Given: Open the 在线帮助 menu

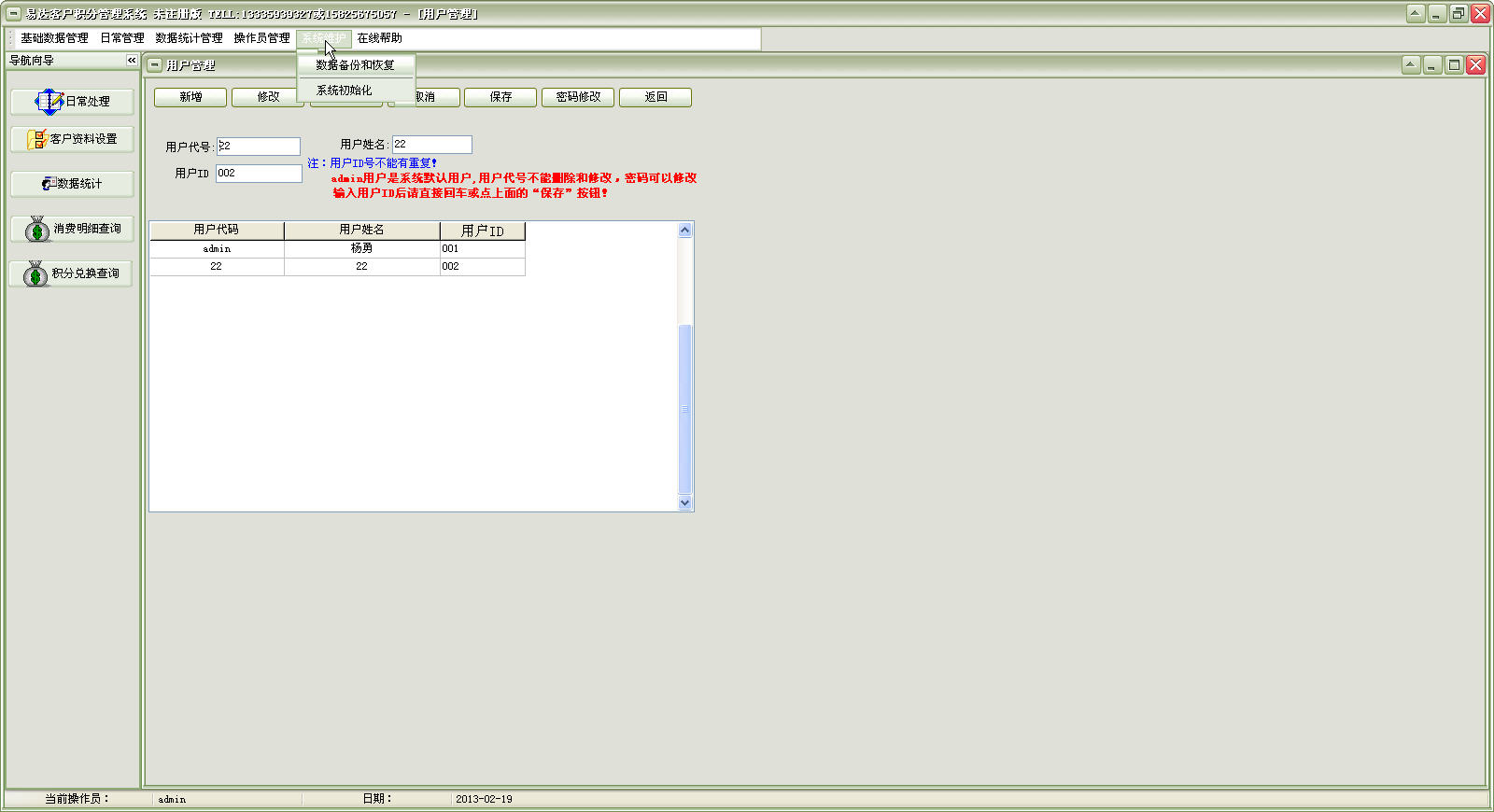Looking at the screenshot, I should point(379,38).
